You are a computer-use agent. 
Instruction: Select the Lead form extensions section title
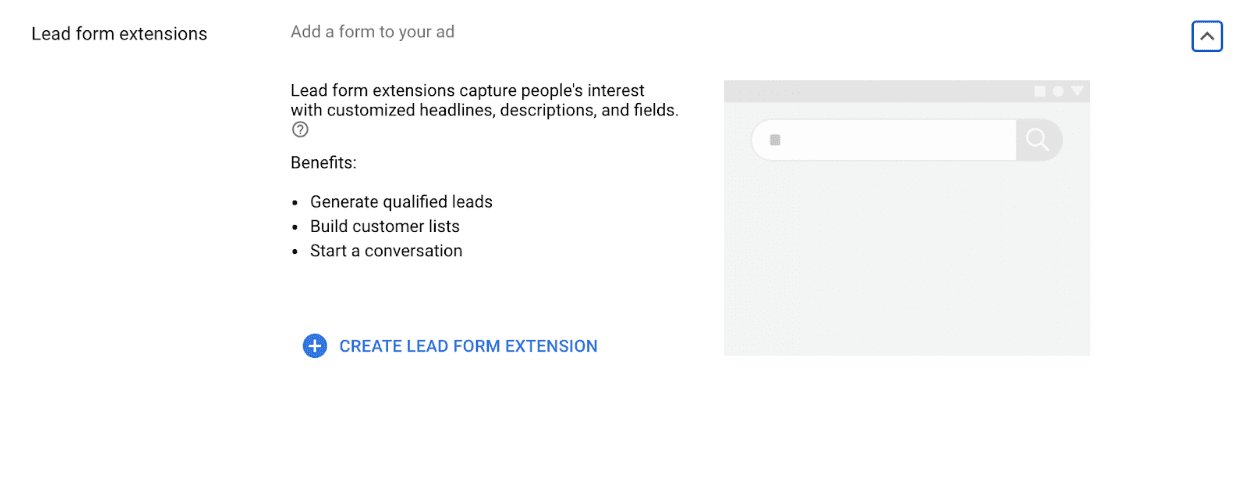(119, 34)
